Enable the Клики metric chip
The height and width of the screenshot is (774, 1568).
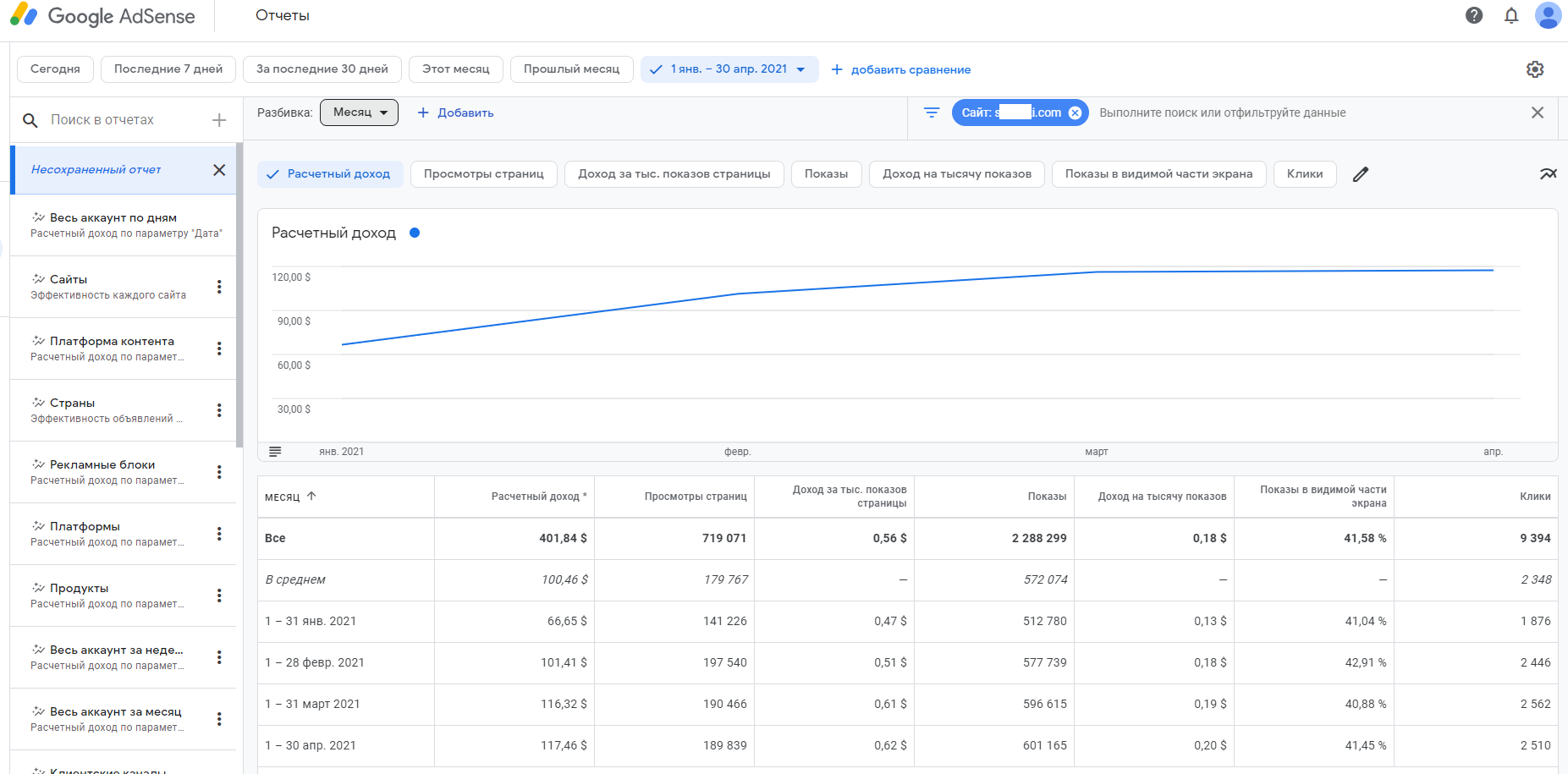point(1304,174)
